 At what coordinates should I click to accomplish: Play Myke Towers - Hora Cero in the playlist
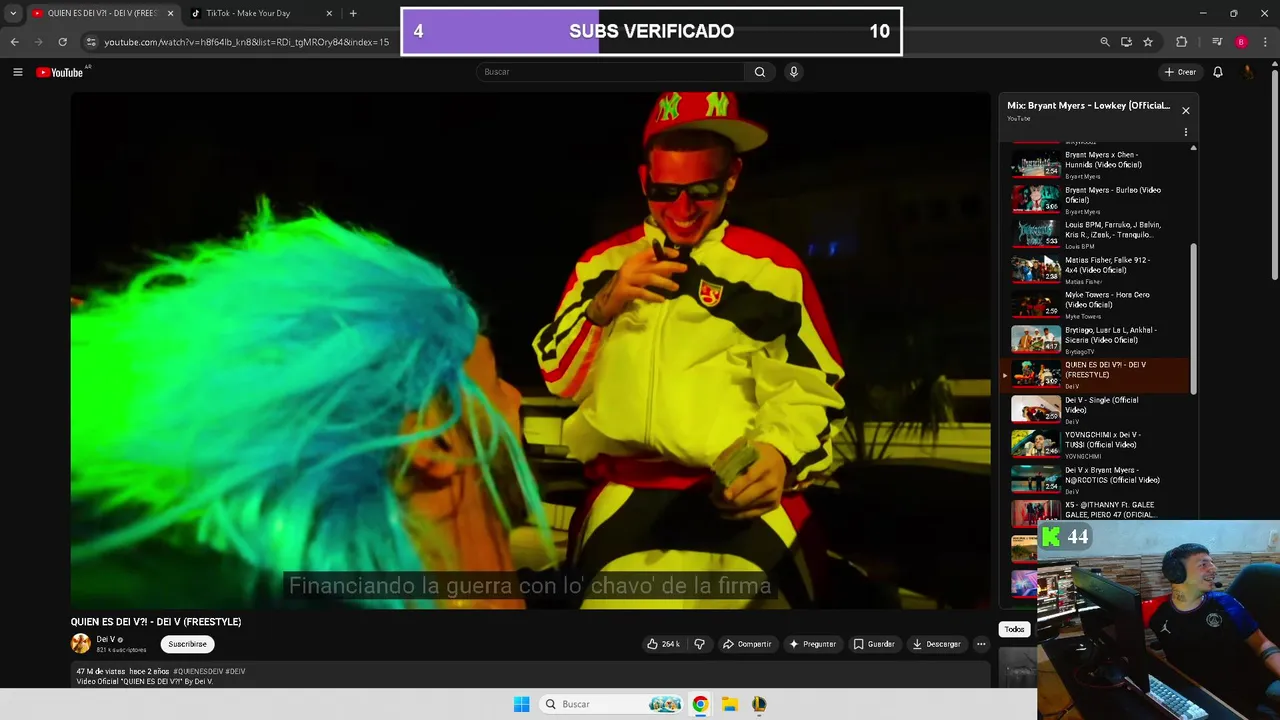click(x=1096, y=305)
